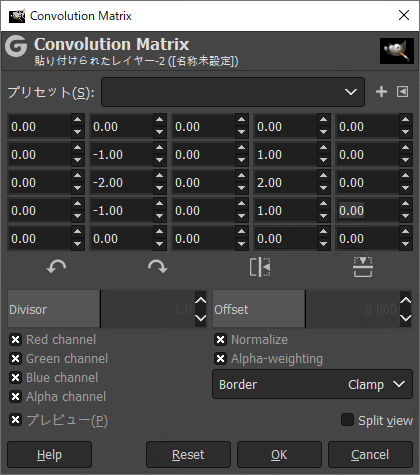Disable the Normalize checkbox
Image resolution: width=420 pixels, height=475 pixels.
220,340
